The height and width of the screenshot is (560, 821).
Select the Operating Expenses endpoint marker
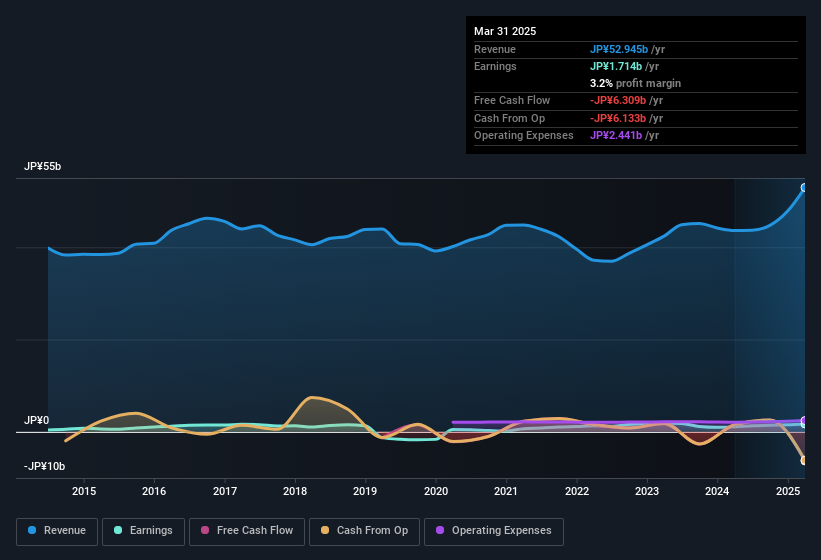(804, 421)
